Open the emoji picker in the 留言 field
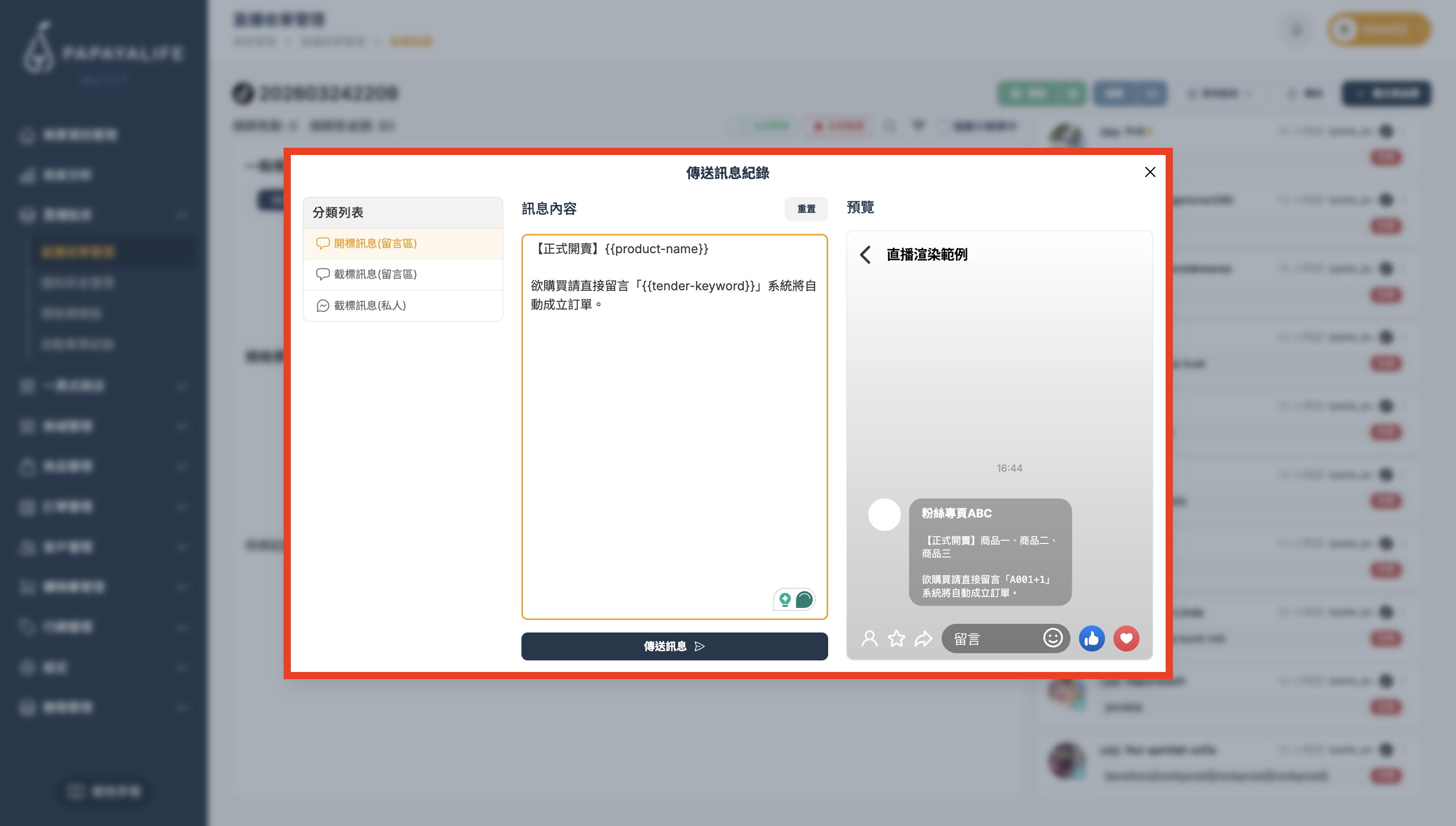 coord(1053,638)
